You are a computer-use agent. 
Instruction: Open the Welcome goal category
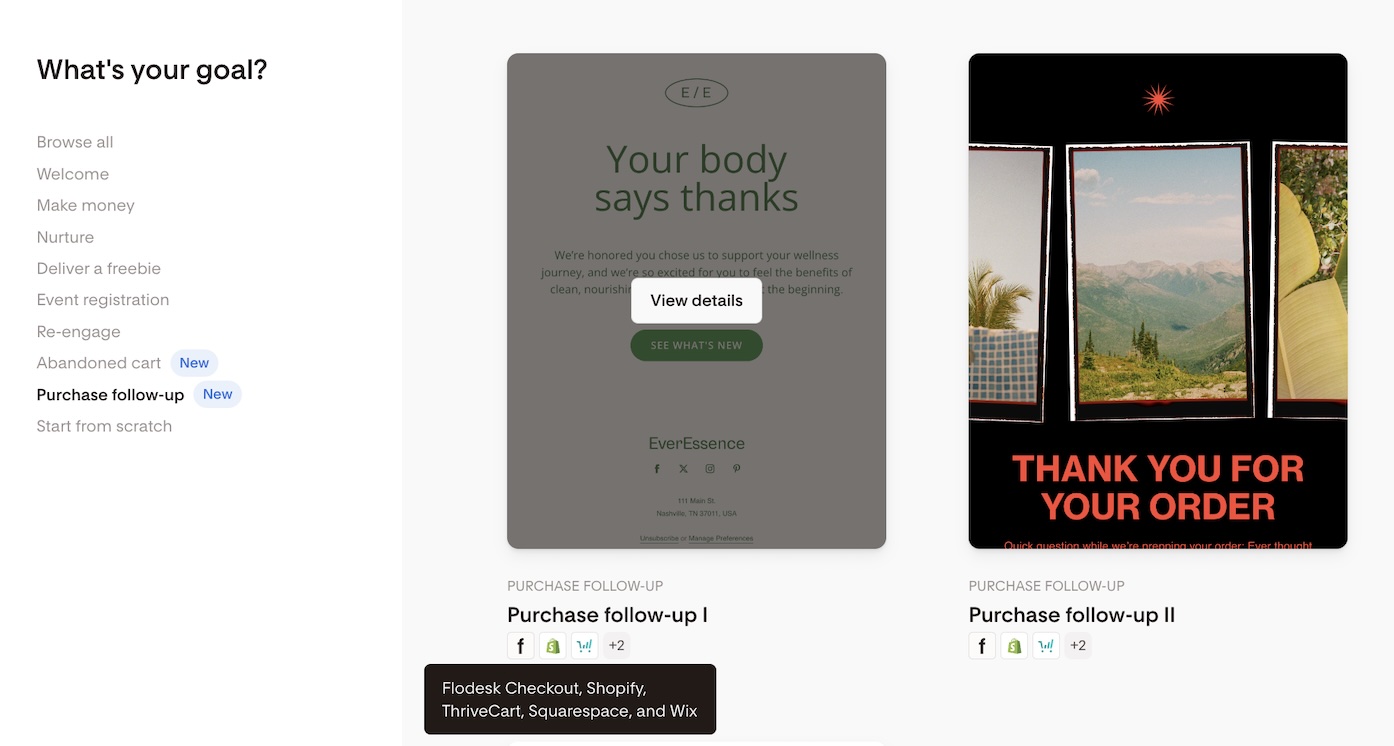click(73, 174)
